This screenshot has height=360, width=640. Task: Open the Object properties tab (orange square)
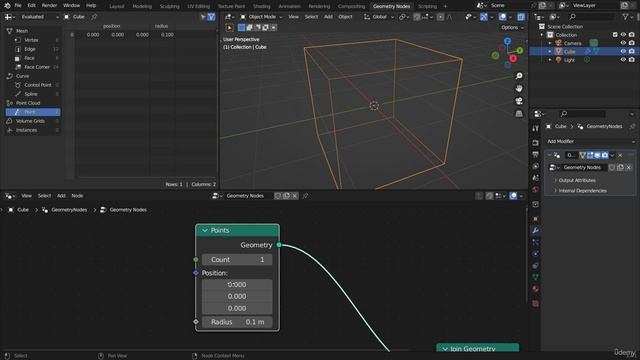coord(536,219)
